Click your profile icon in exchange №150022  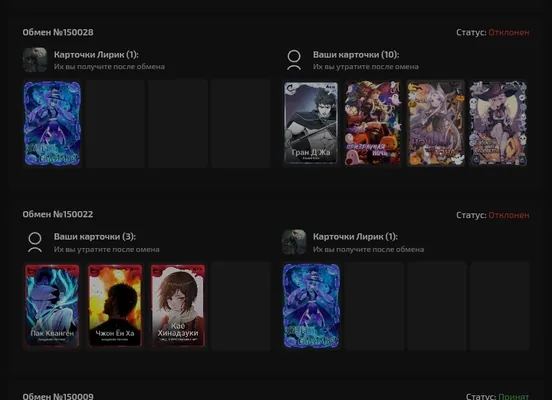coord(35,242)
